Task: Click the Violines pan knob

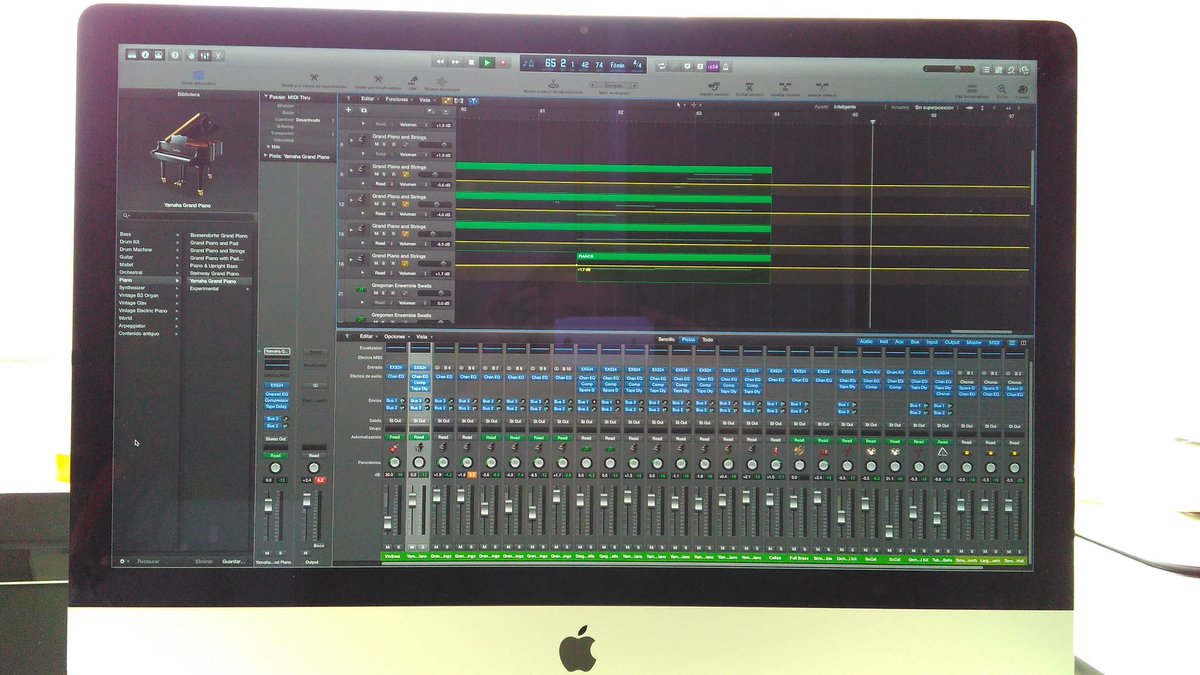Action: point(395,462)
